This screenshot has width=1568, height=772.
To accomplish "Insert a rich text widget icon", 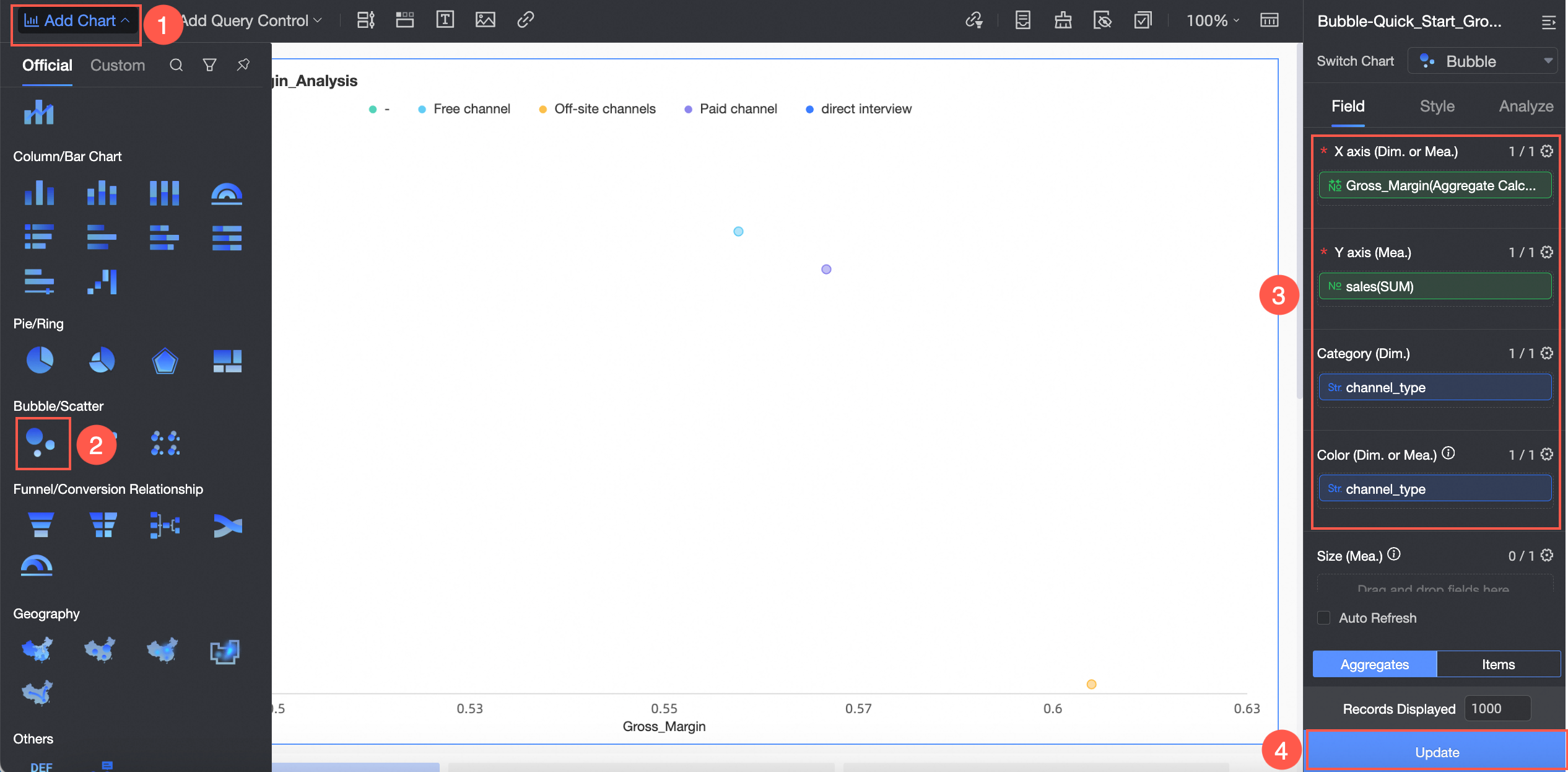I will 445,20.
